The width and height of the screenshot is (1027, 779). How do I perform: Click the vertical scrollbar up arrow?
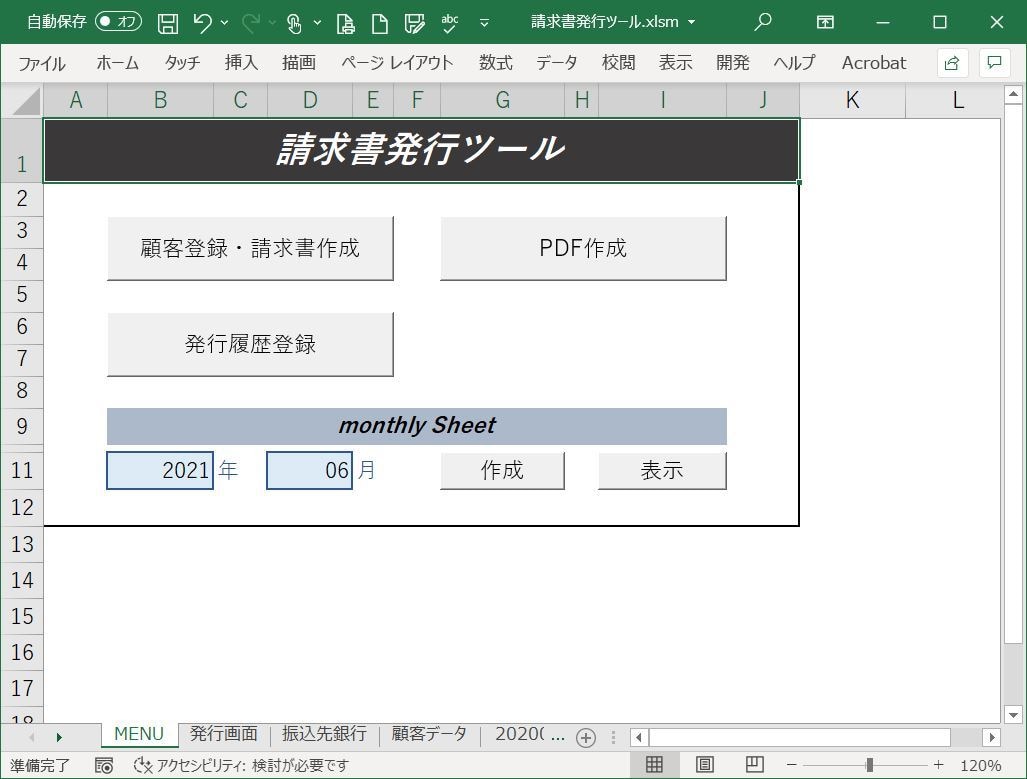(1013, 95)
